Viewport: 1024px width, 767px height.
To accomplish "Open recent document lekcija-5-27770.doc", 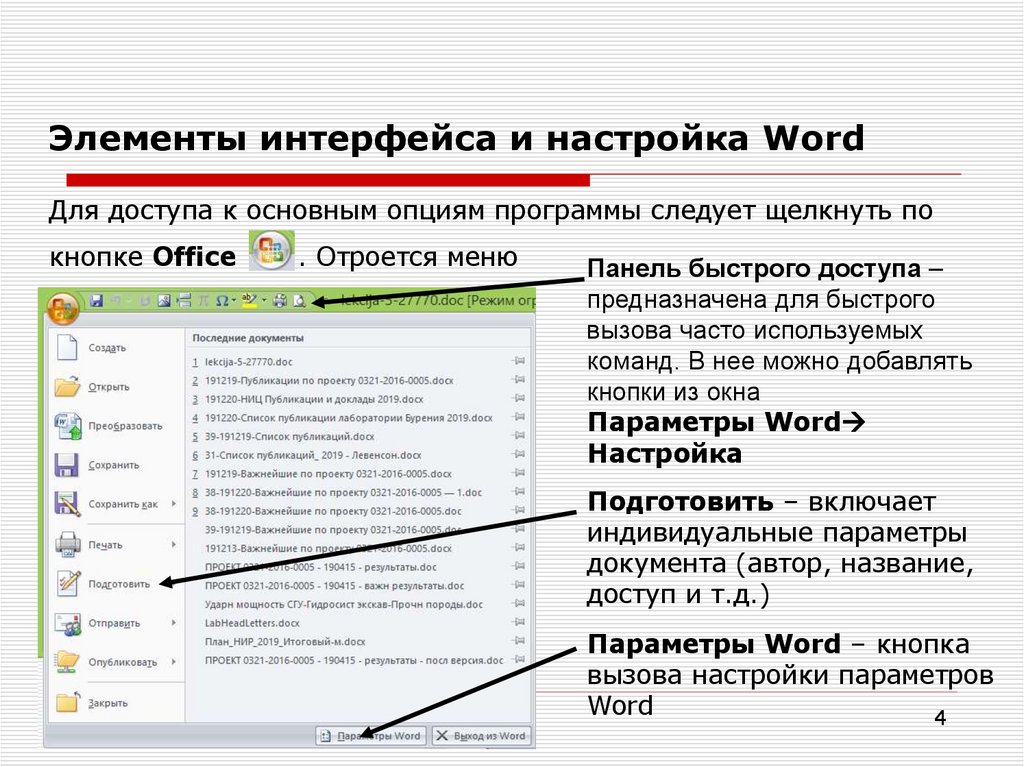I will (x=248, y=362).
